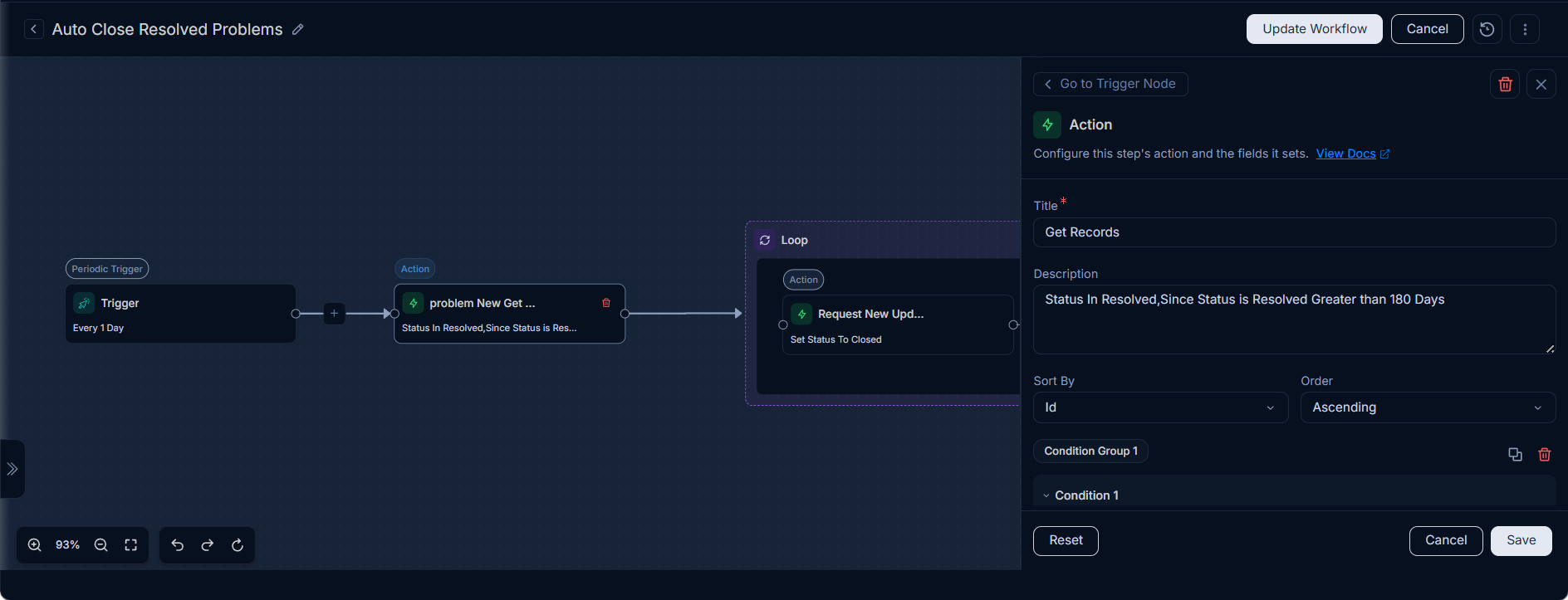Click the Request New Upd node icon
Screen dimensions: 1568x600
click(801, 314)
